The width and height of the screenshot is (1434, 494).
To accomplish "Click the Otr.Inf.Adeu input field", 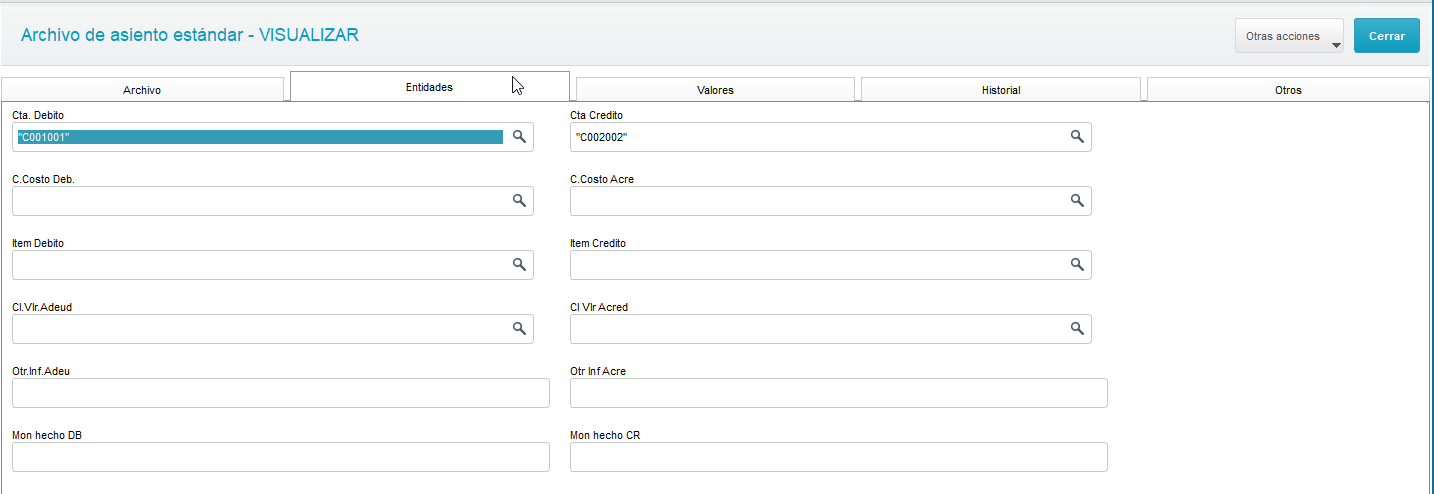I will click(281, 393).
